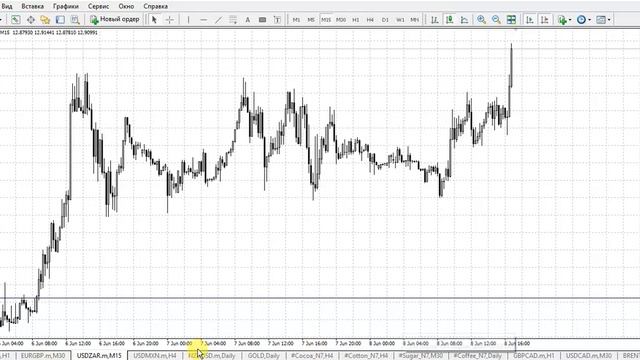Select the Trendline drawing tool

[218, 20]
